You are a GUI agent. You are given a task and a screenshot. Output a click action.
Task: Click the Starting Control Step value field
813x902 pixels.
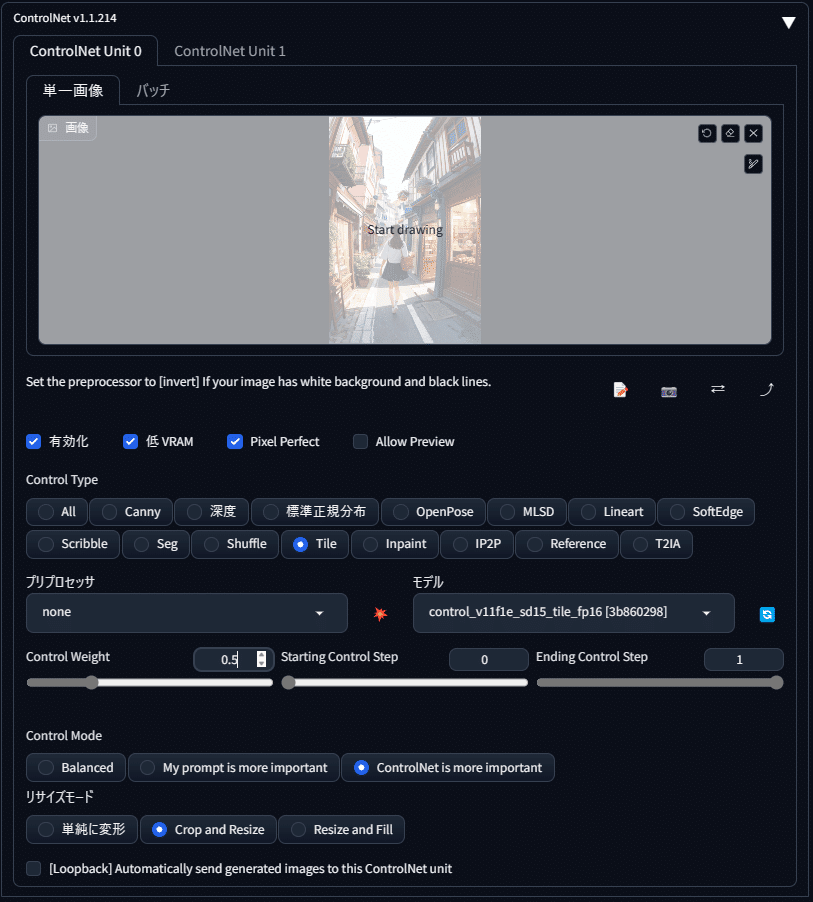[x=488, y=660]
